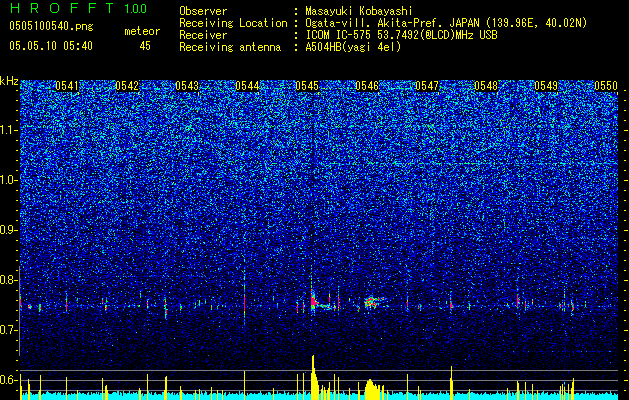The height and width of the screenshot is (400, 629).
Task: Click the 0.9 kHz axis label
Action: coord(8,230)
